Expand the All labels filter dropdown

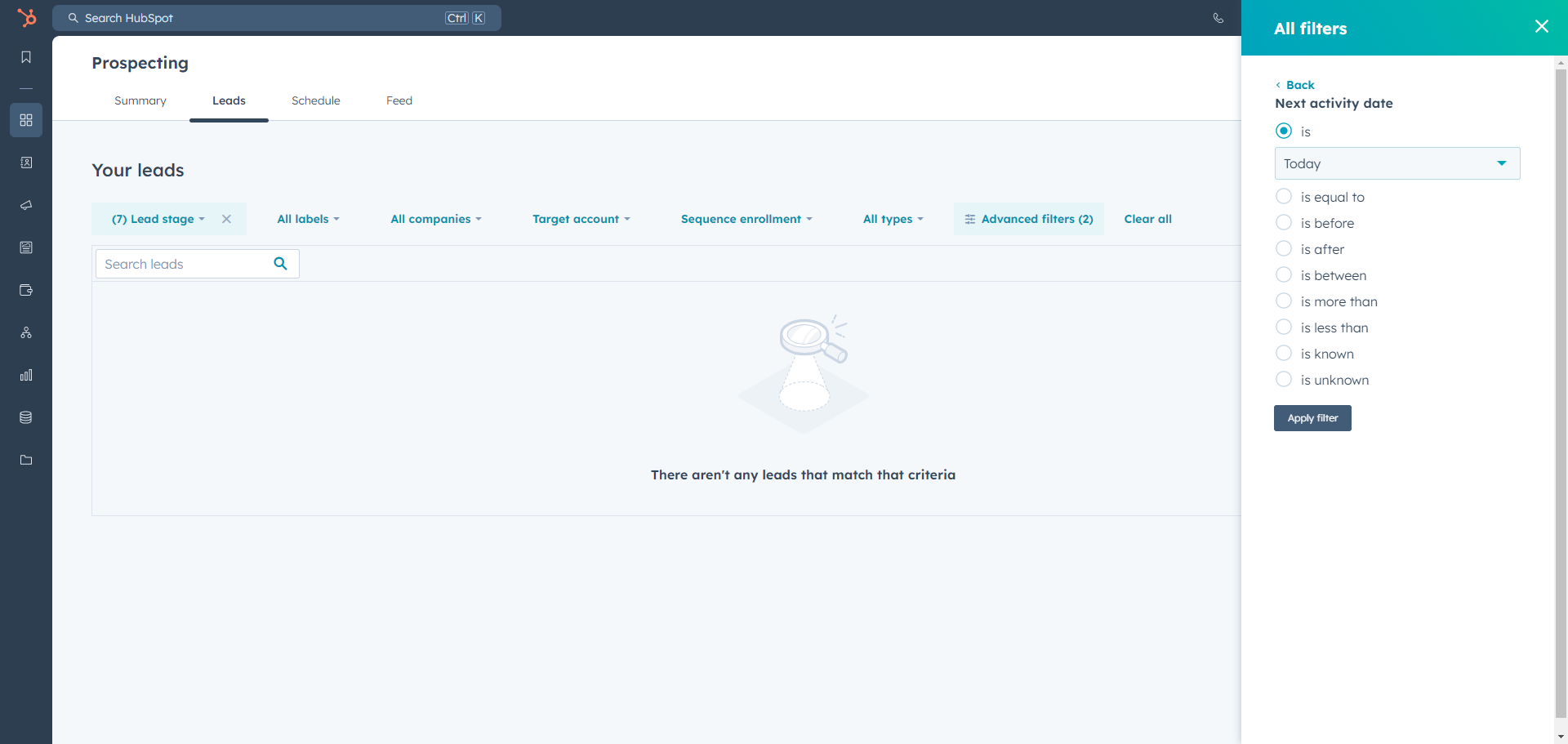pyautogui.click(x=308, y=219)
